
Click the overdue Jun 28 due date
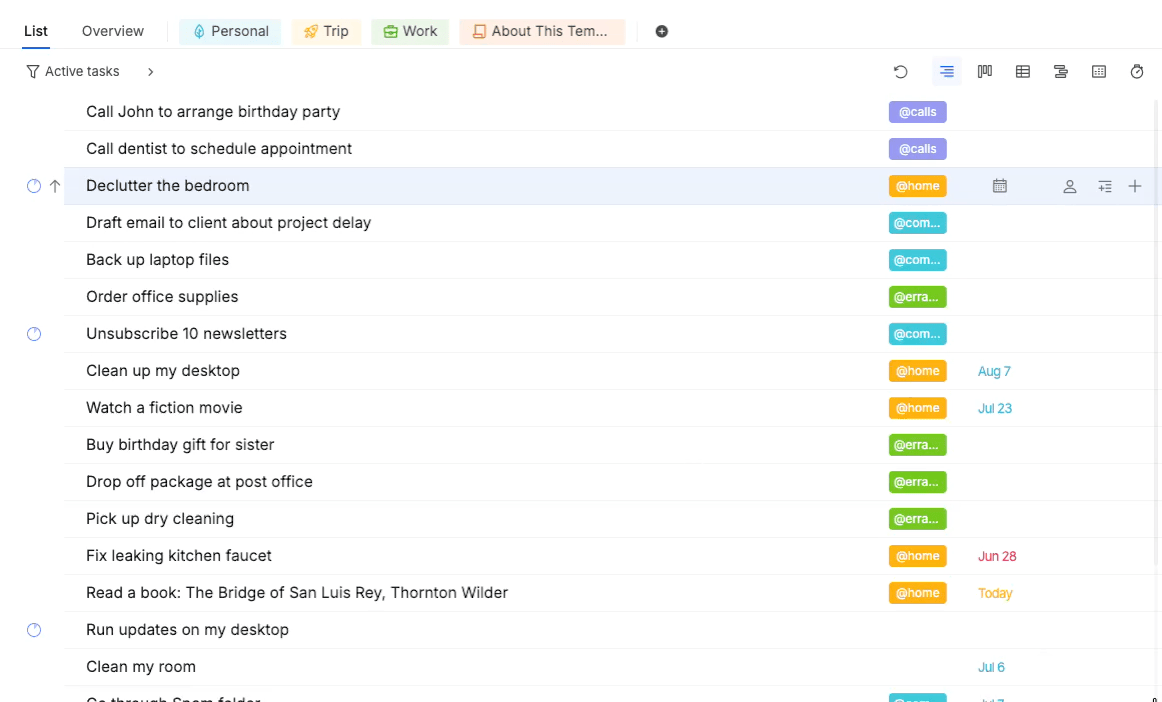click(x=997, y=557)
